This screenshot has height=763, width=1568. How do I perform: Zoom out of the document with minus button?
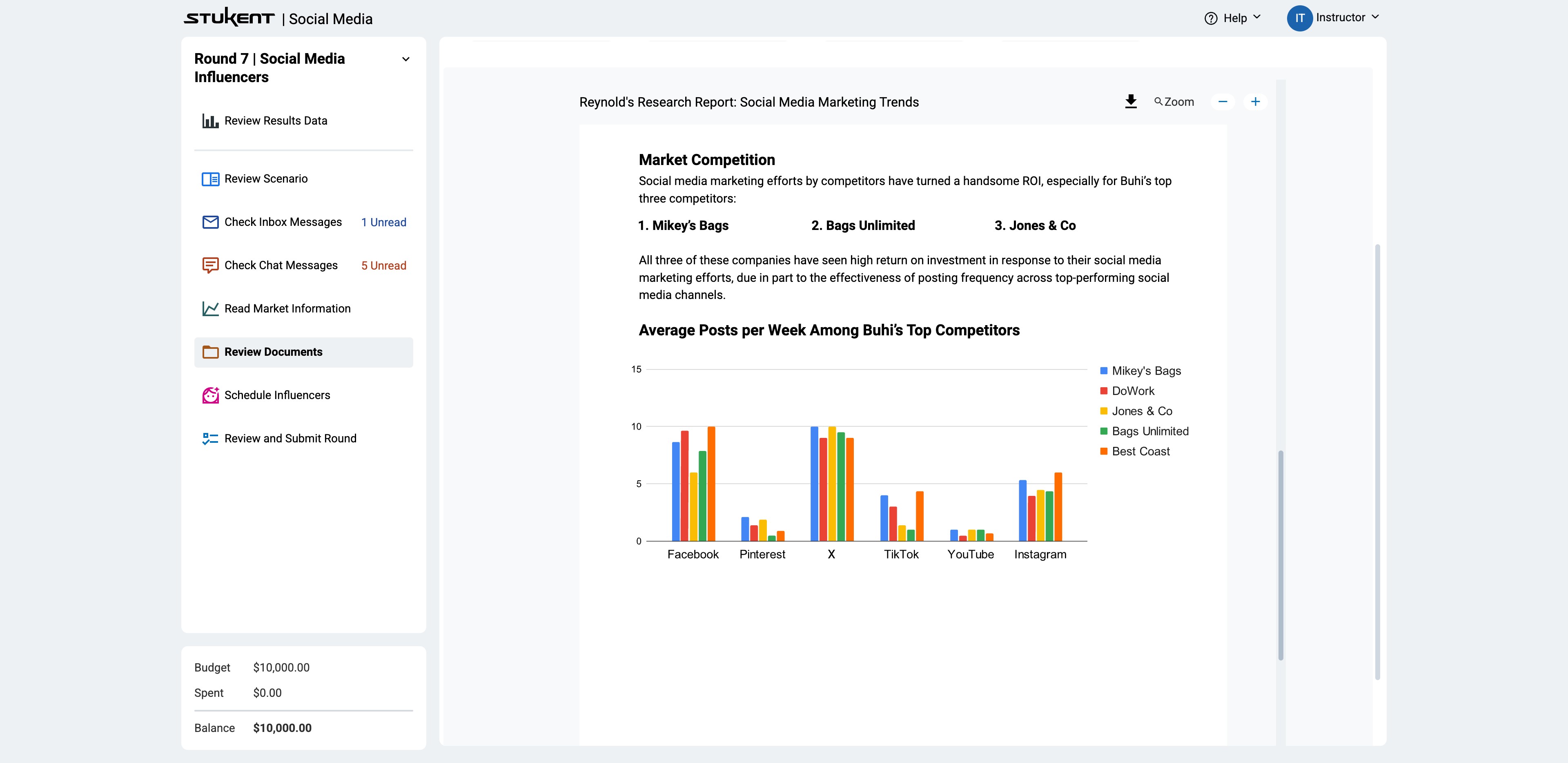pyautogui.click(x=1222, y=102)
